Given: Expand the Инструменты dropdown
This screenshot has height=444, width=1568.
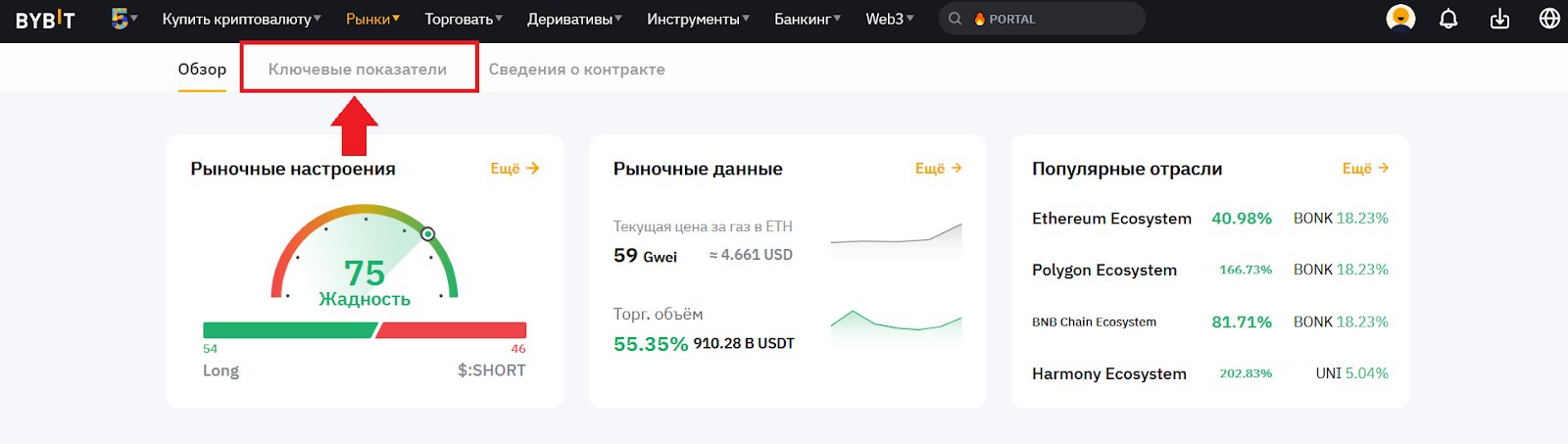Looking at the screenshot, I should 698,19.
